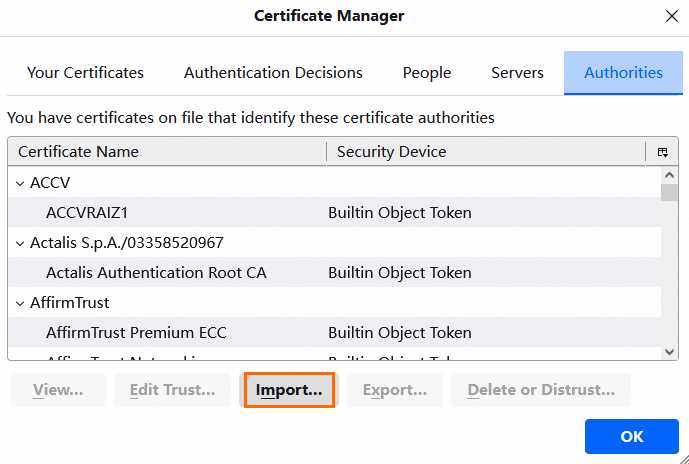Switch to Your Certificates tab
Screen dimensions: 689x464
click(85, 73)
